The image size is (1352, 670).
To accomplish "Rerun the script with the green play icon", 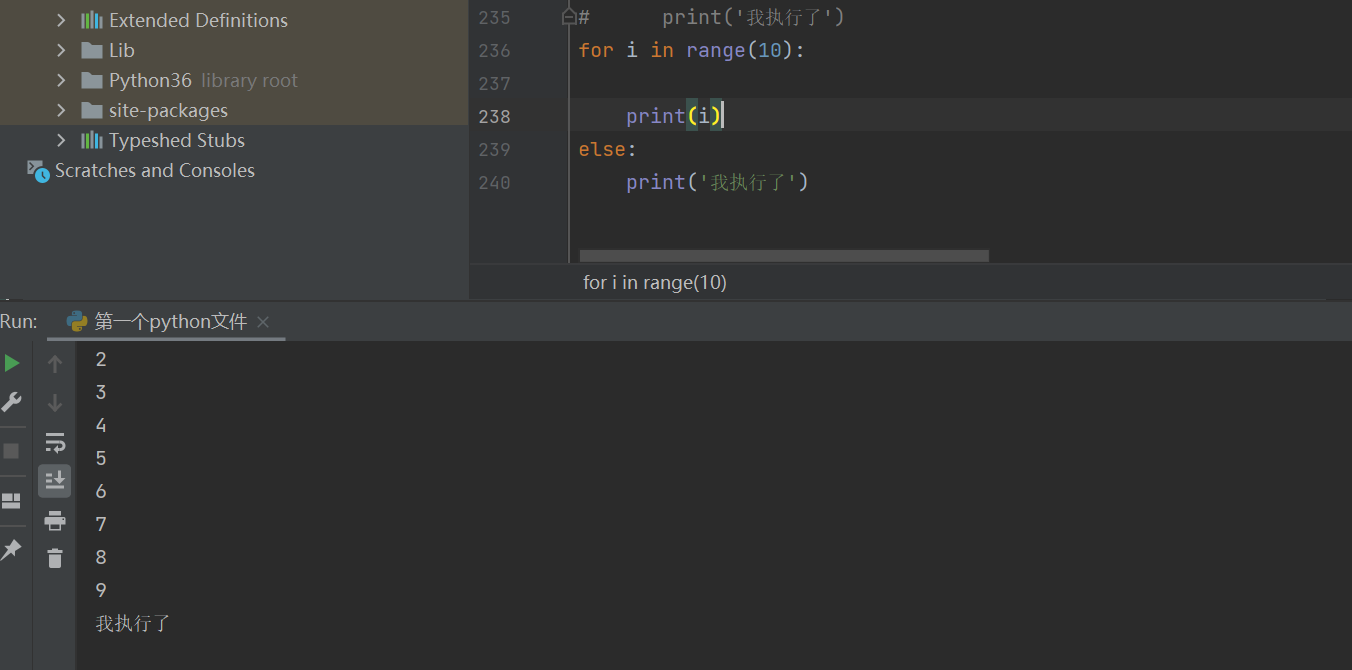I will [12, 363].
